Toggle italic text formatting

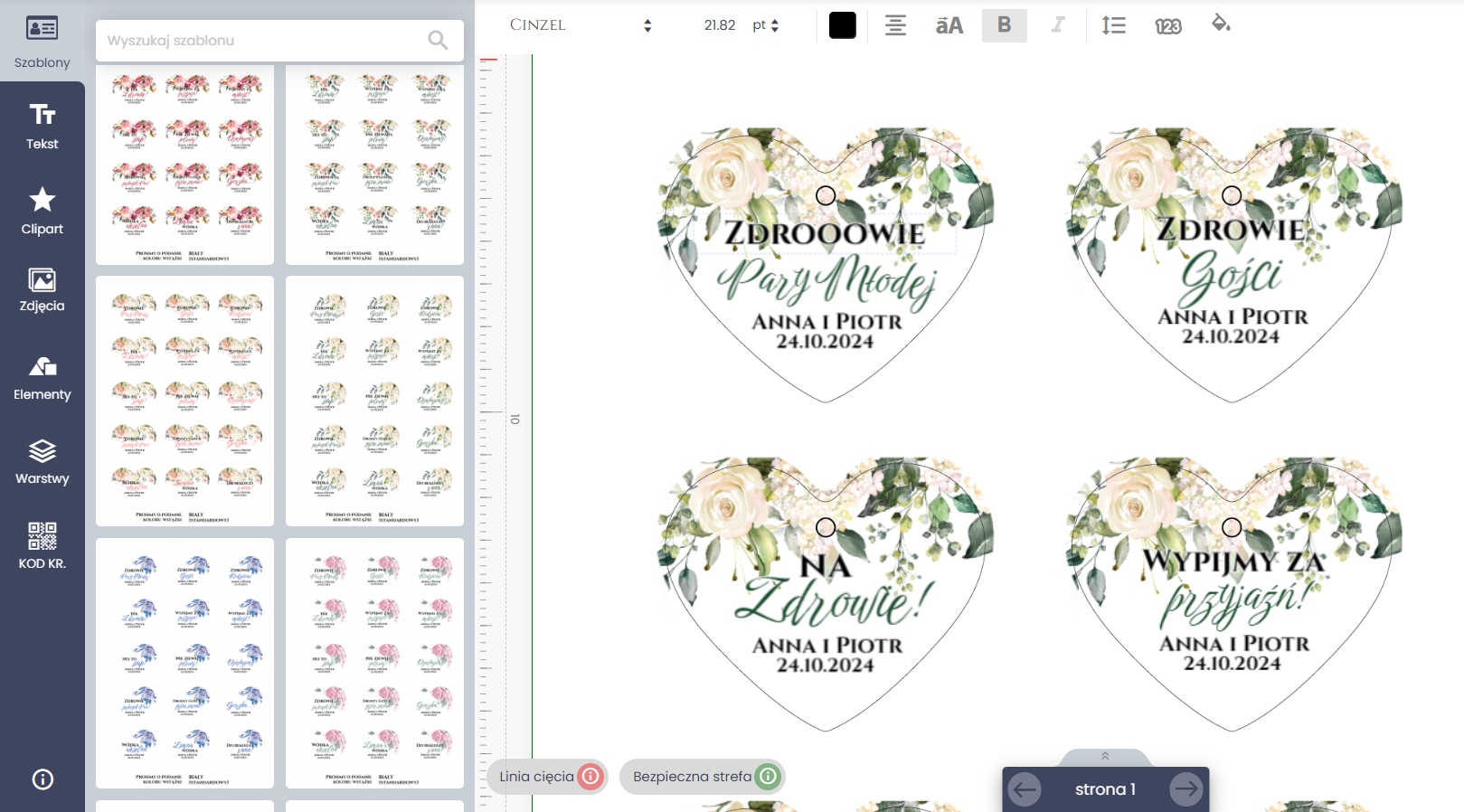(x=1058, y=25)
